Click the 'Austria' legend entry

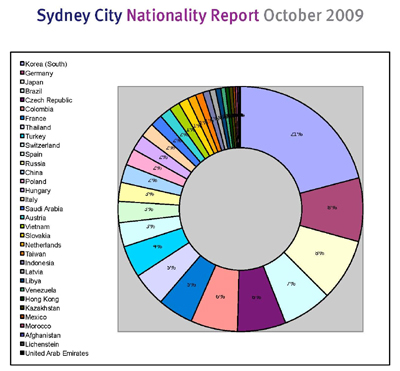[36, 218]
